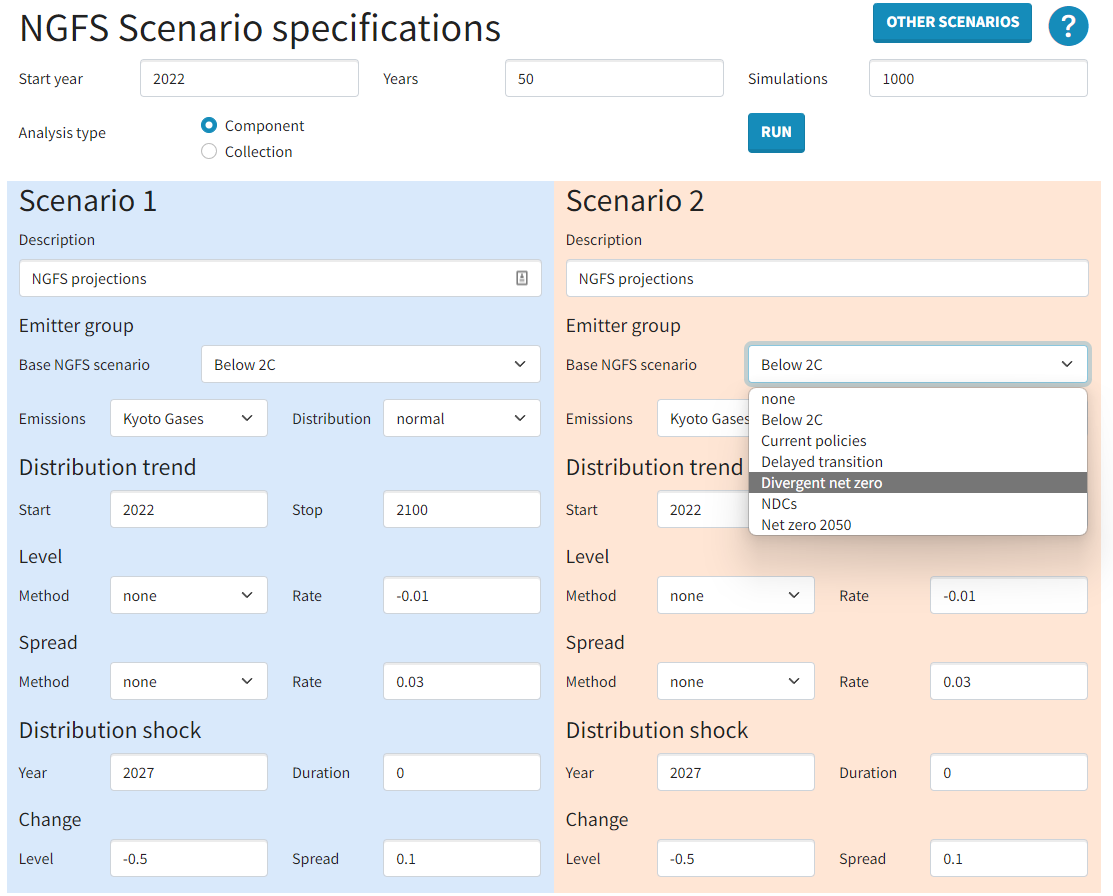Open Scenario 1 Base NGFS scenario dropdown
The width and height of the screenshot is (1113, 896).
coord(370,364)
